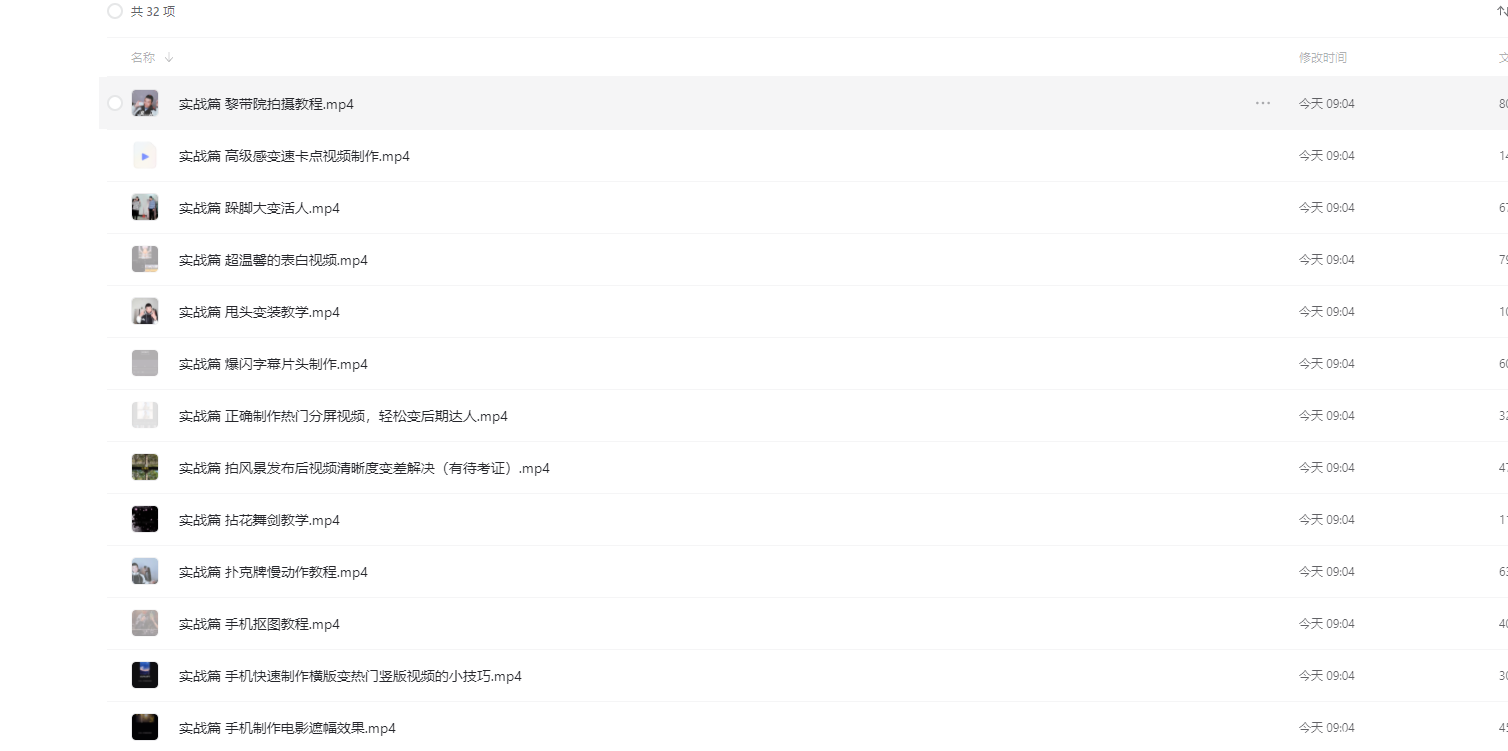Tick the select-all circle beside 共 32 项
Screen dimensions: 1508x751
pos(115,11)
